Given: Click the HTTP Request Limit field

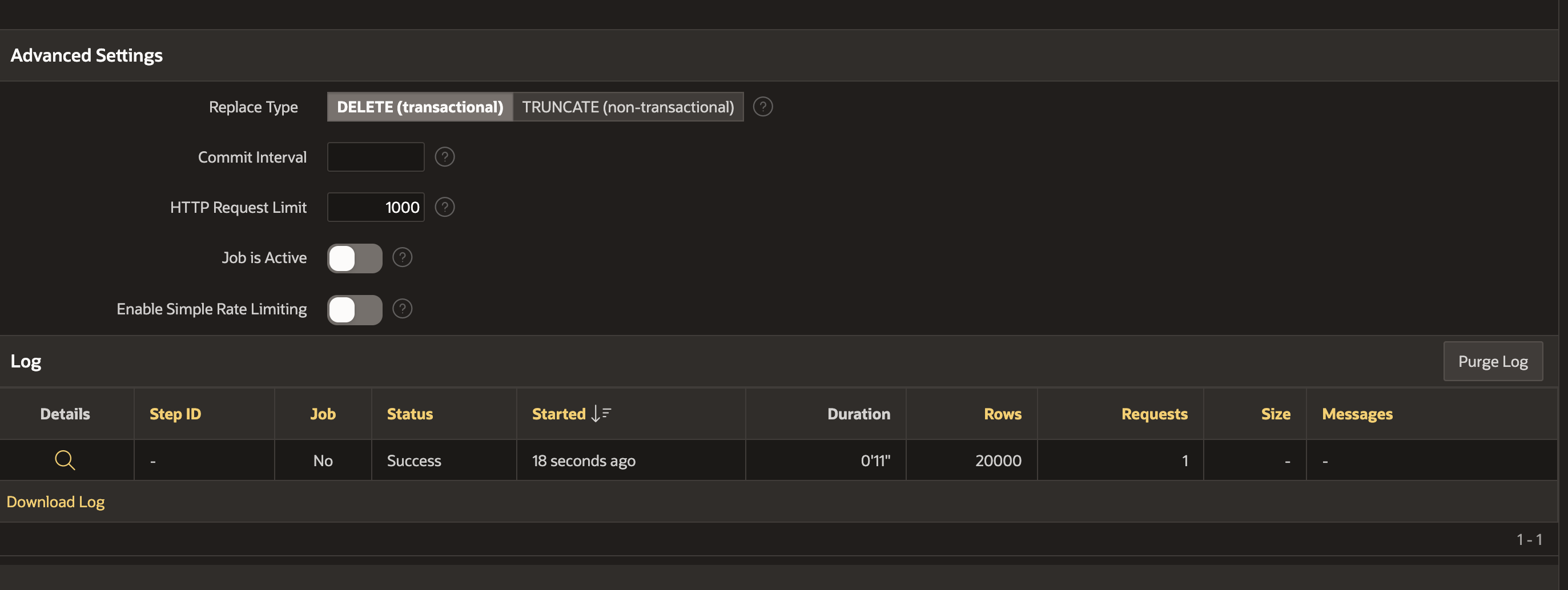Looking at the screenshot, I should click(376, 207).
